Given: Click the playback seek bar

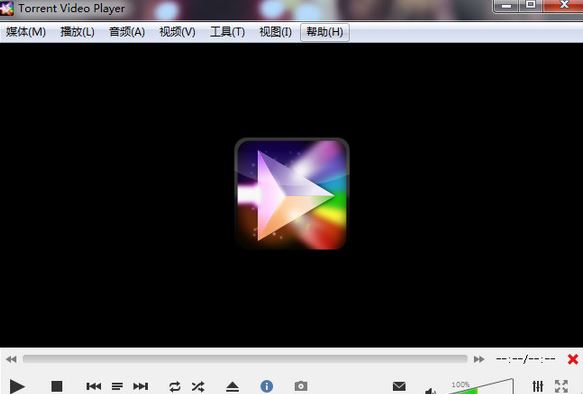Looking at the screenshot, I should tap(245, 359).
